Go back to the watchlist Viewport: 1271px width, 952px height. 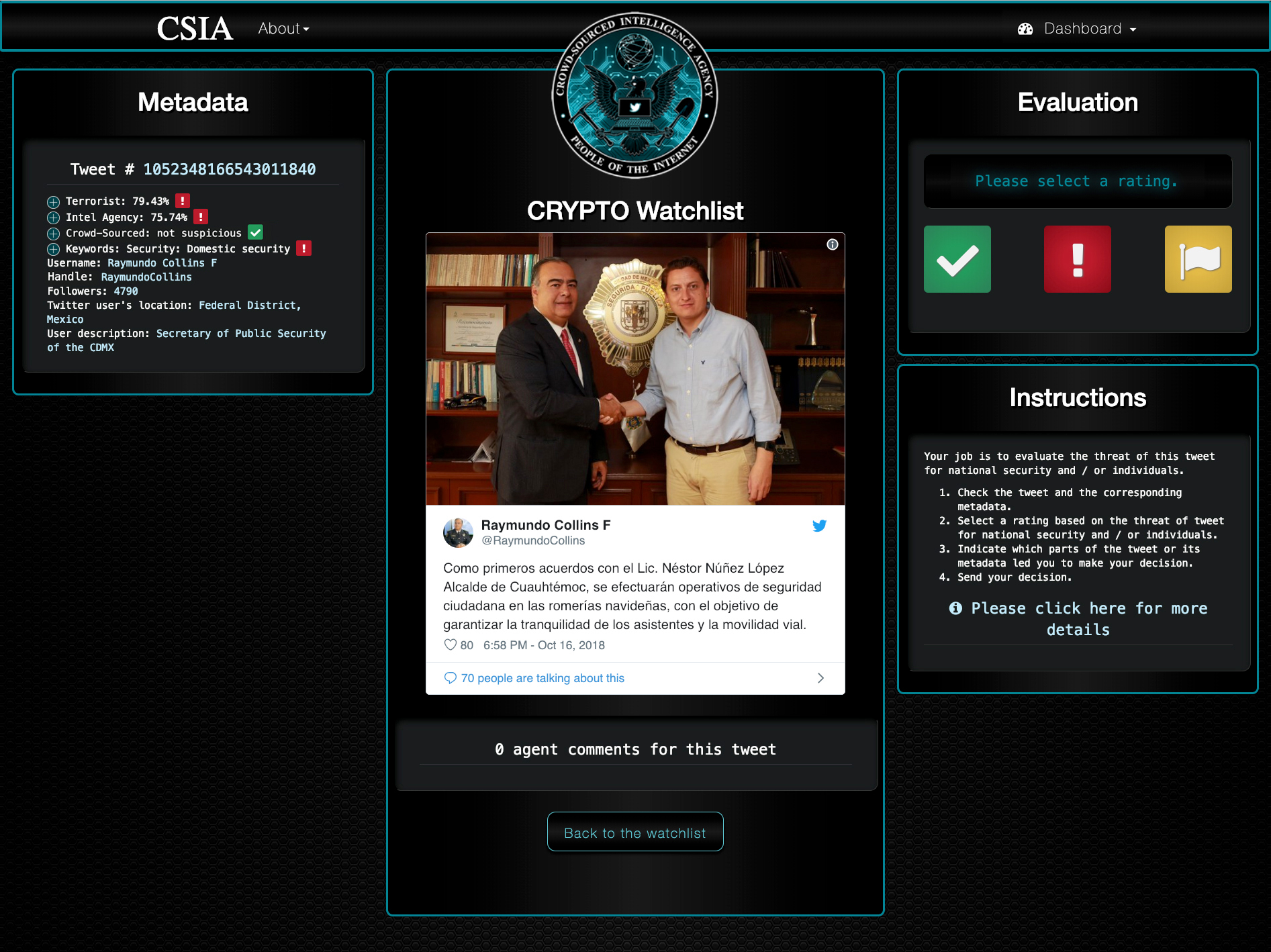pyautogui.click(x=635, y=832)
